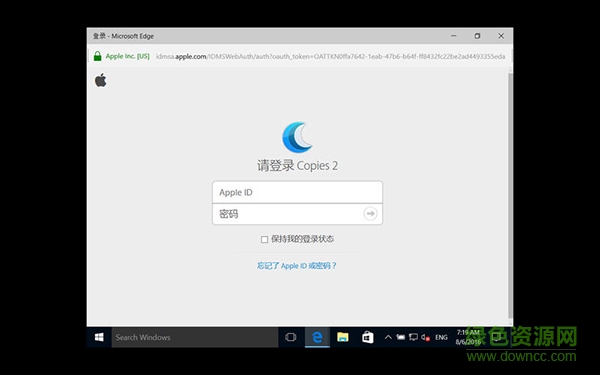Click the green padlock security icon
The width and height of the screenshot is (600, 375).
(x=98, y=56)
